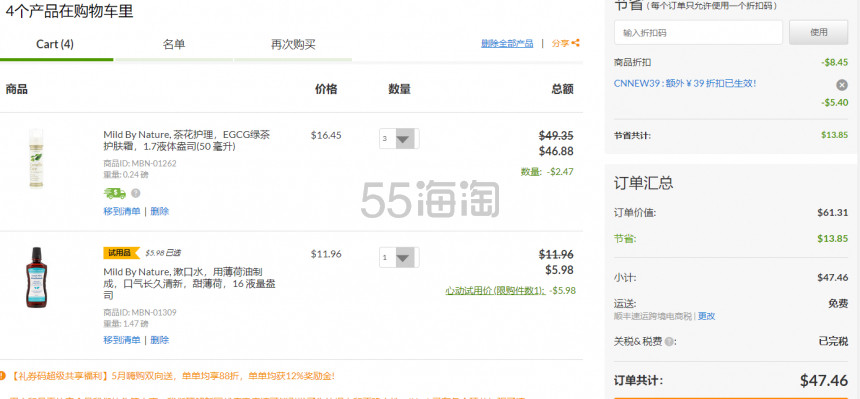
Task: Switch to the 再次购买 tab
Action: (293, 44)
